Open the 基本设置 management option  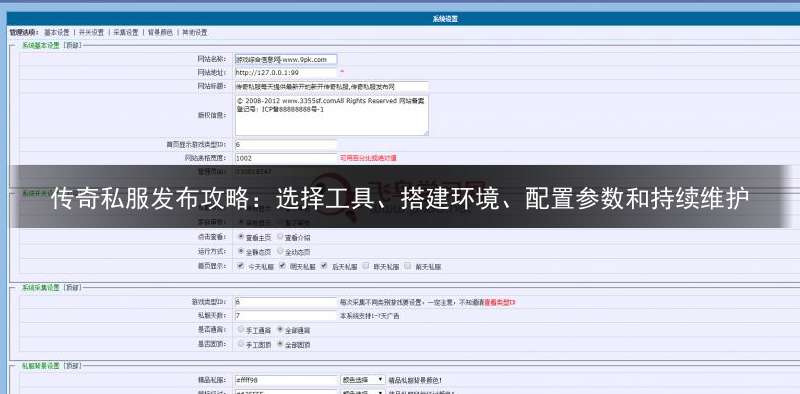pyautogui.click(x=57, y=32)
